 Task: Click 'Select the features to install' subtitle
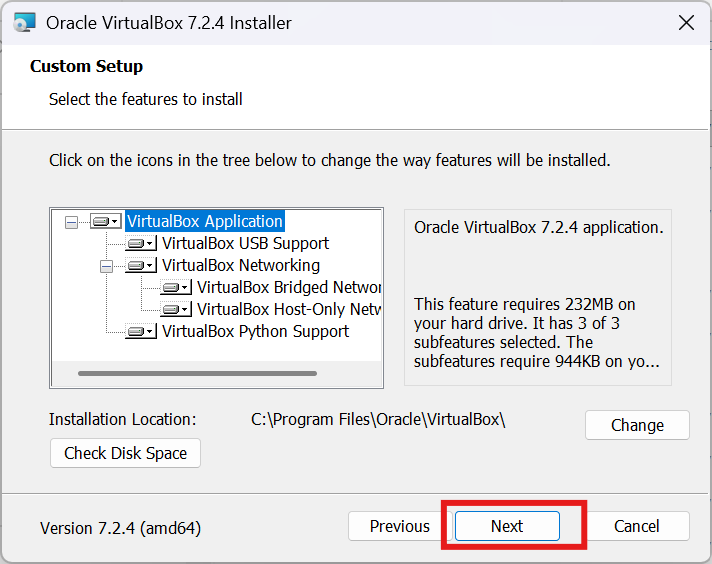click(146, 99)
